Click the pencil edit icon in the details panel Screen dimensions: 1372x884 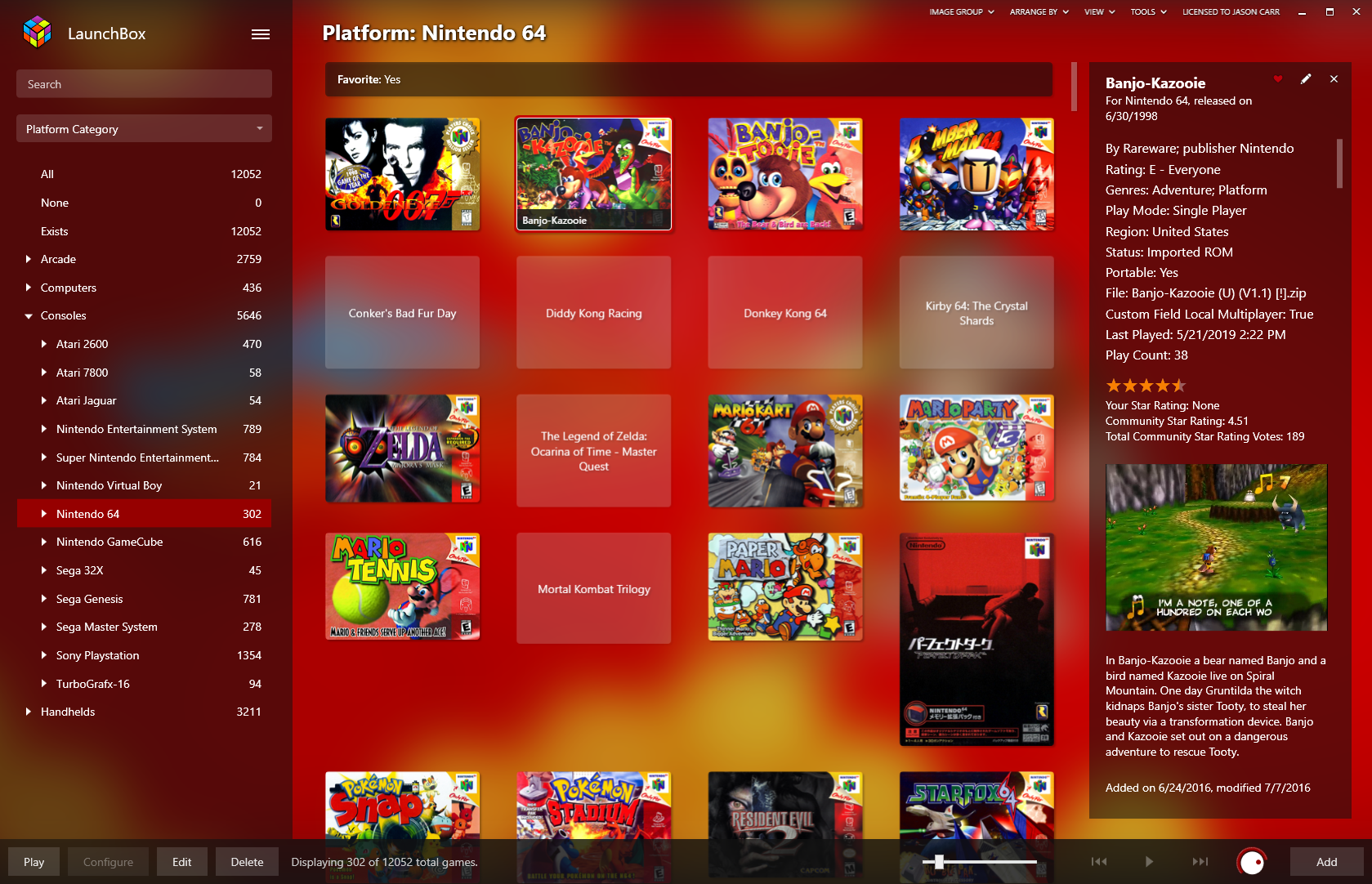tap(1306, 79)
